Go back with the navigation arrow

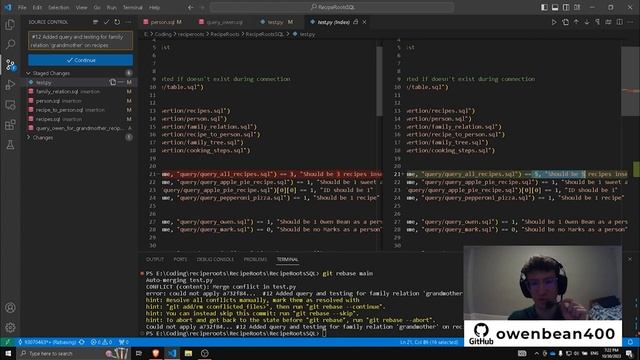191,7
